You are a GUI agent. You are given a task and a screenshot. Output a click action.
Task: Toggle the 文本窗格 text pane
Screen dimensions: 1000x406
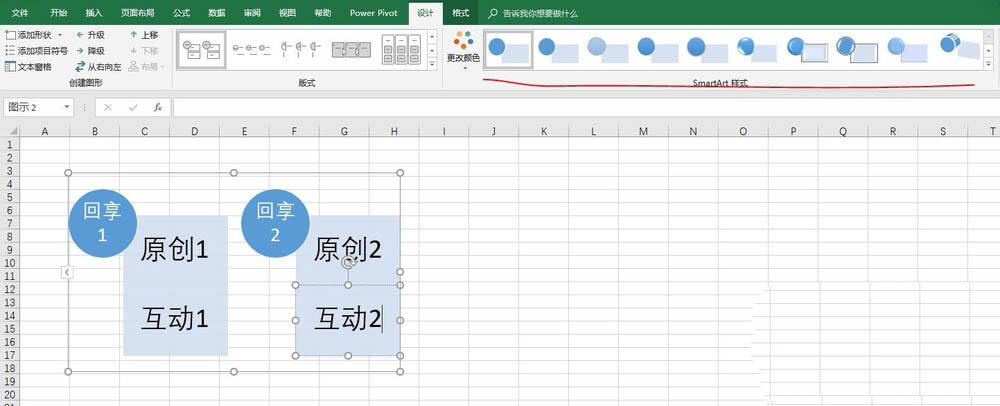[x=10, y=66]
